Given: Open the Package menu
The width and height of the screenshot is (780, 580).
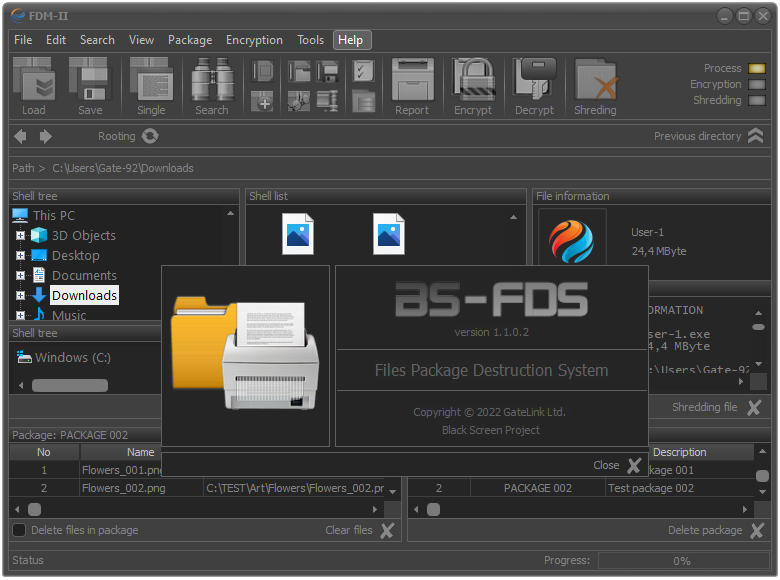Looking at the screenshot, I should coord(190,40).
